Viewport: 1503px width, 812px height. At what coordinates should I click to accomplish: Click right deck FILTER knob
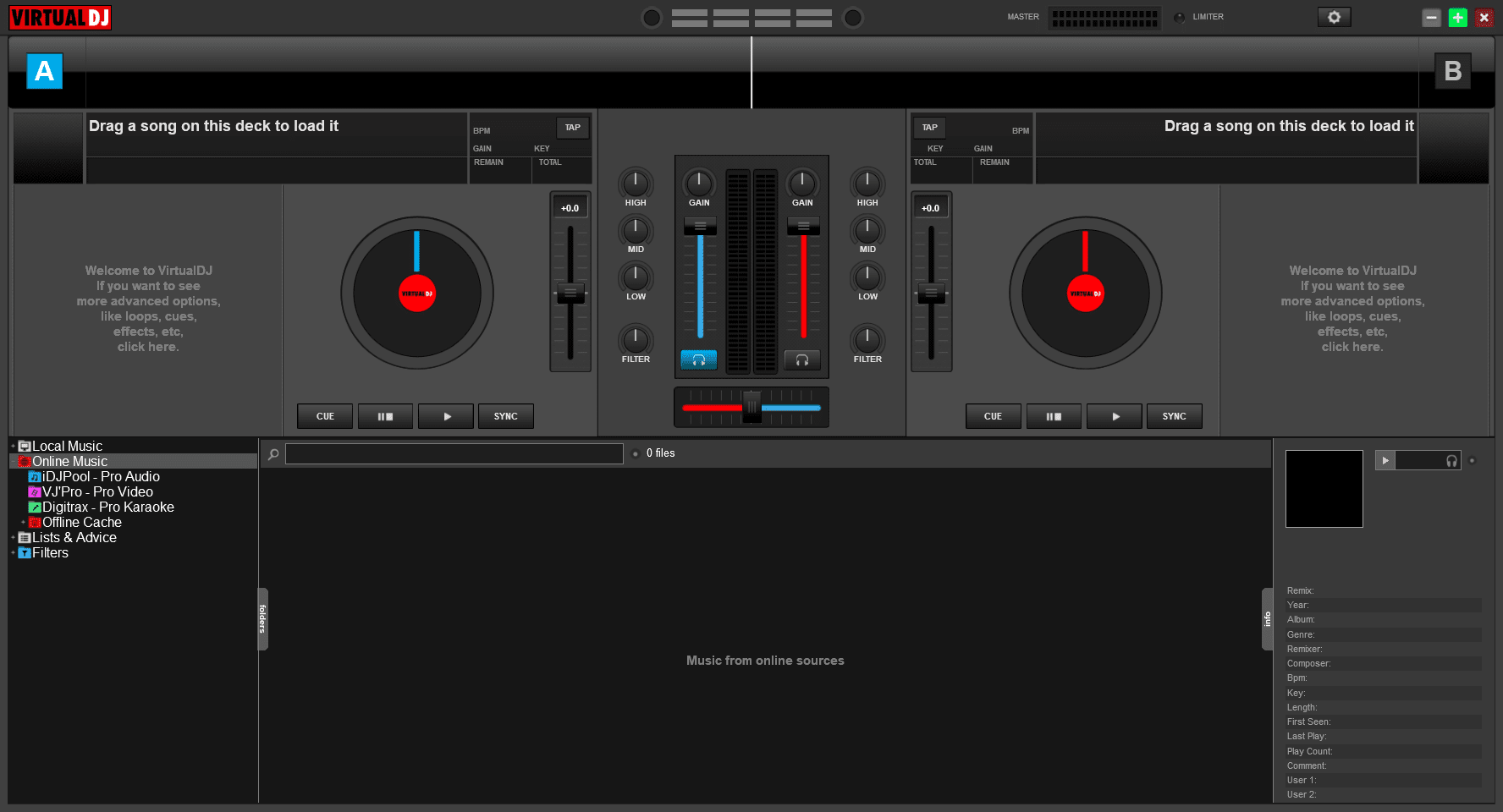[867, 339]
